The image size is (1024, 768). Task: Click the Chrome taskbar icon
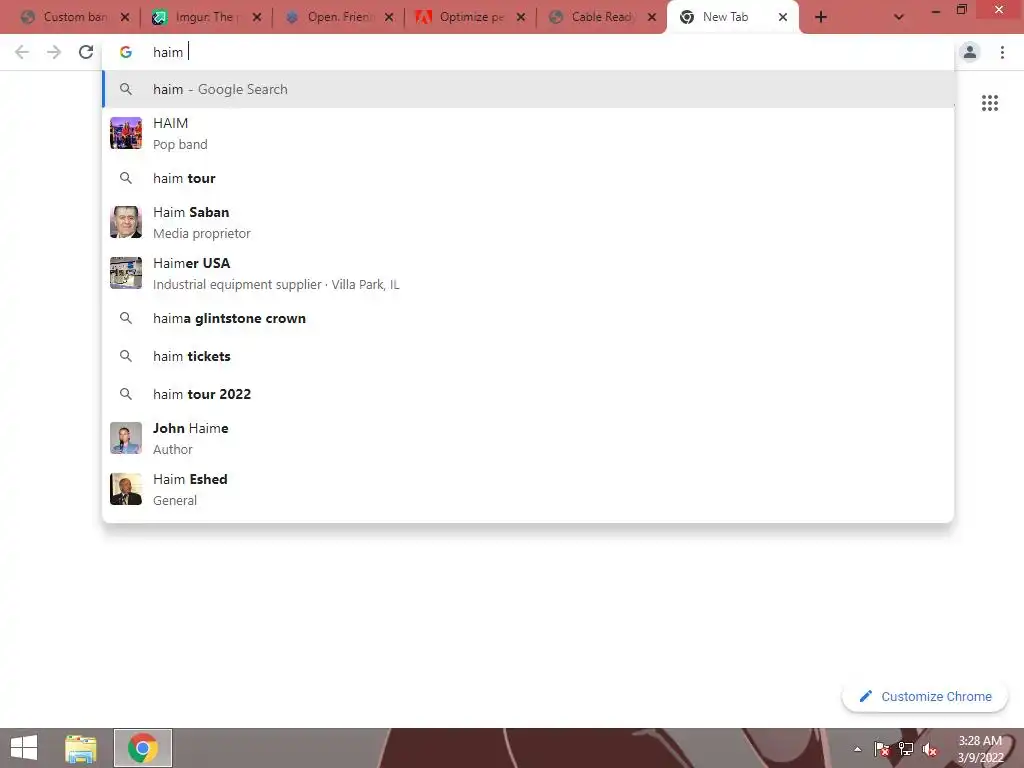point(143,748)
